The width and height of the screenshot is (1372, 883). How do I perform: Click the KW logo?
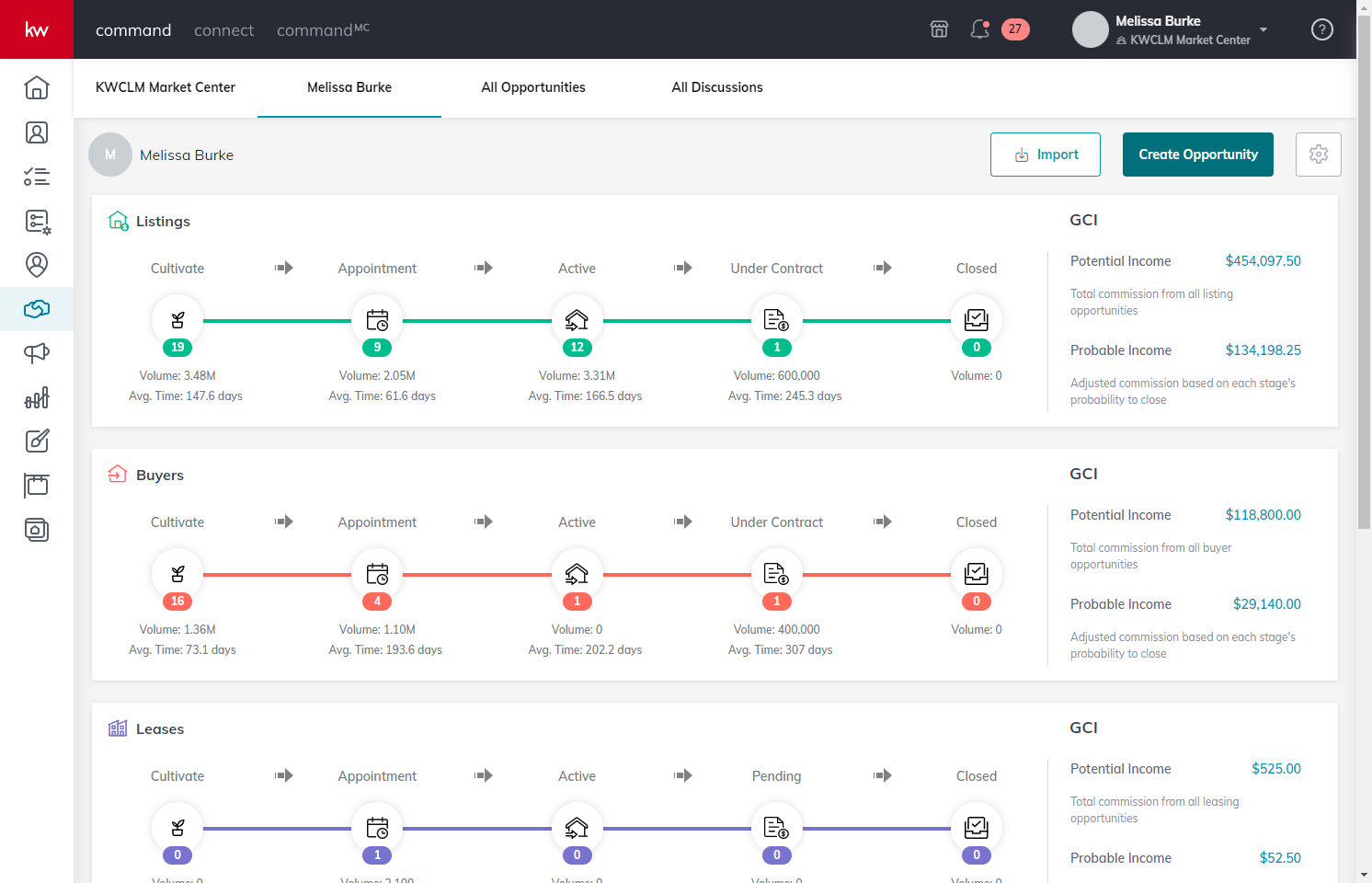37,29
